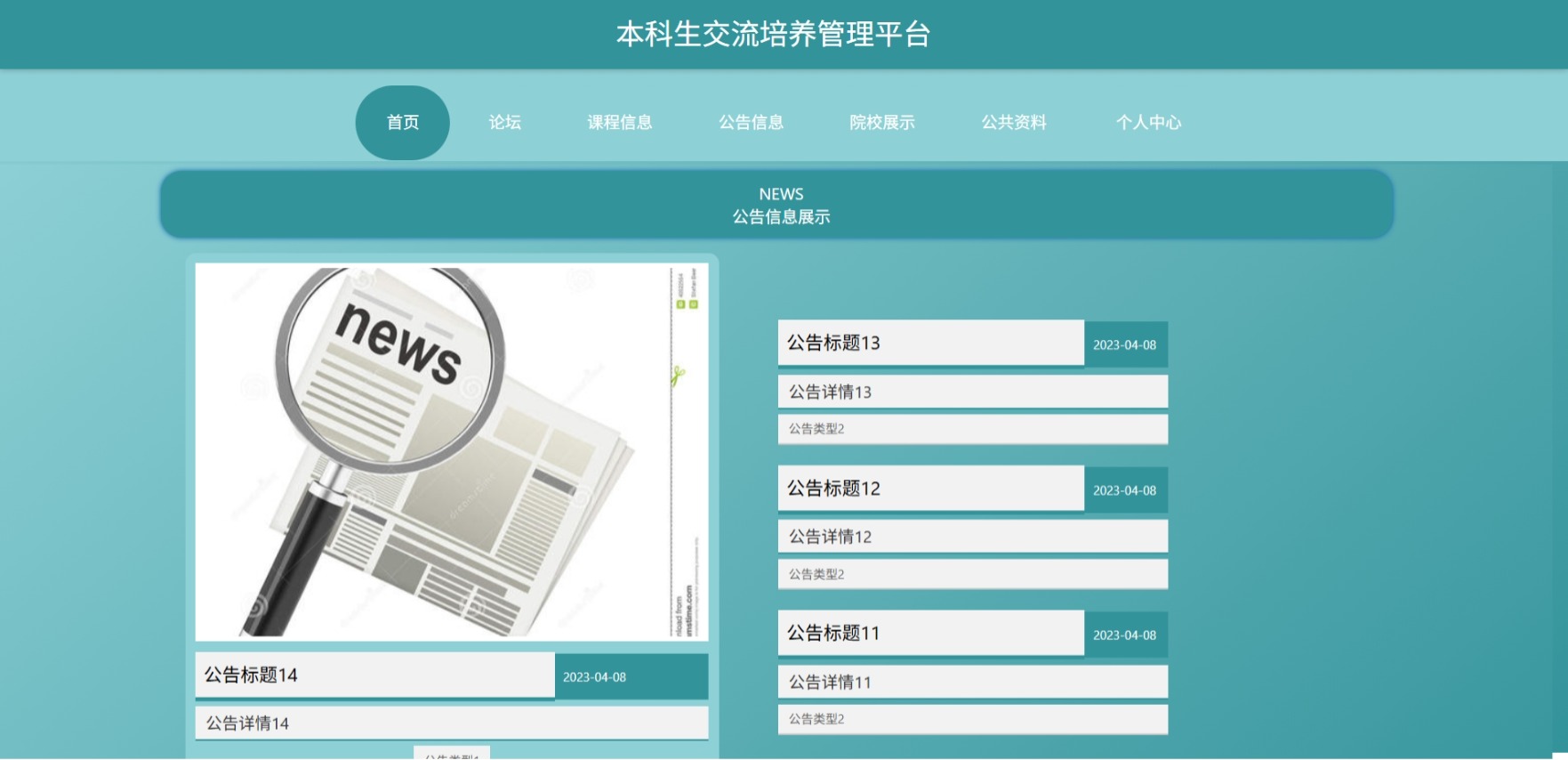Open 个人中心 from the navigation
This screenshot has height=760, width=1568.
pos(1148,123)
